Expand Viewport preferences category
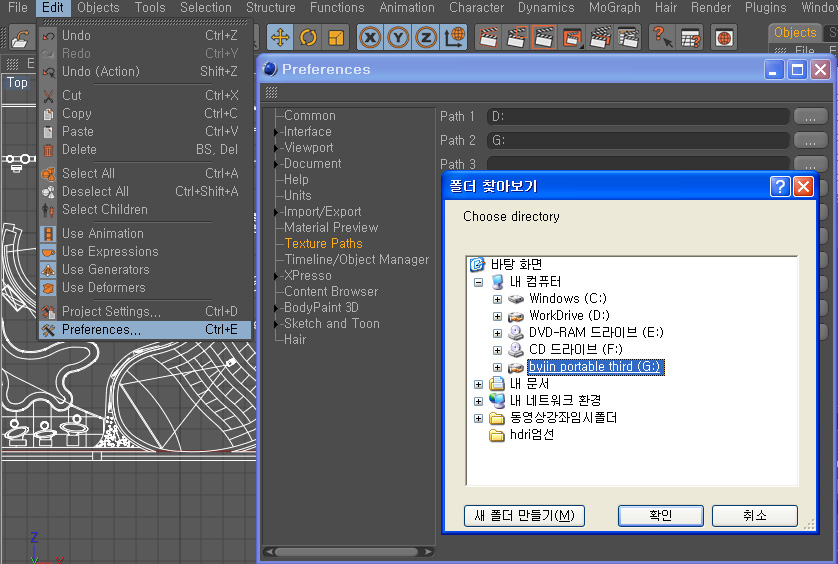838x564 pixels. point(276,148)
